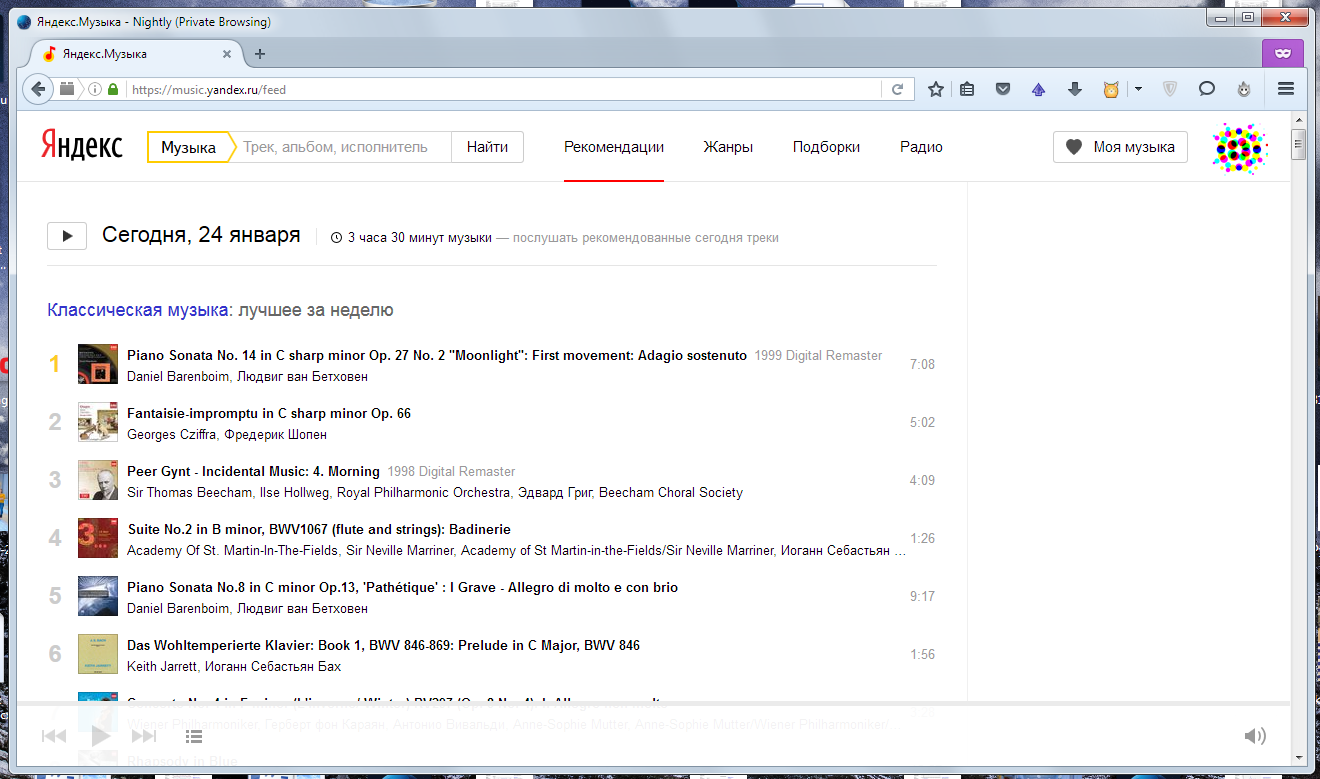
Task: Open track Suite No.2 in B minor Badinerie
Action: pos(319,529)
